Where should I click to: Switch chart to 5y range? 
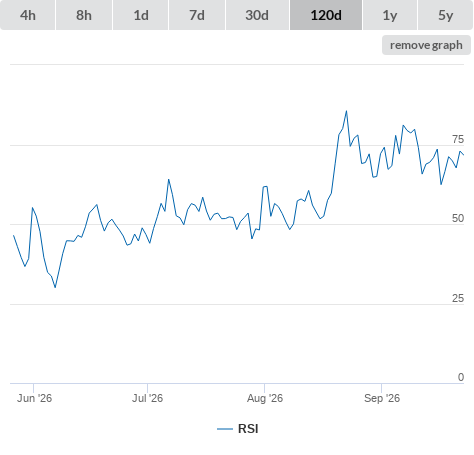tap(445, 15)
